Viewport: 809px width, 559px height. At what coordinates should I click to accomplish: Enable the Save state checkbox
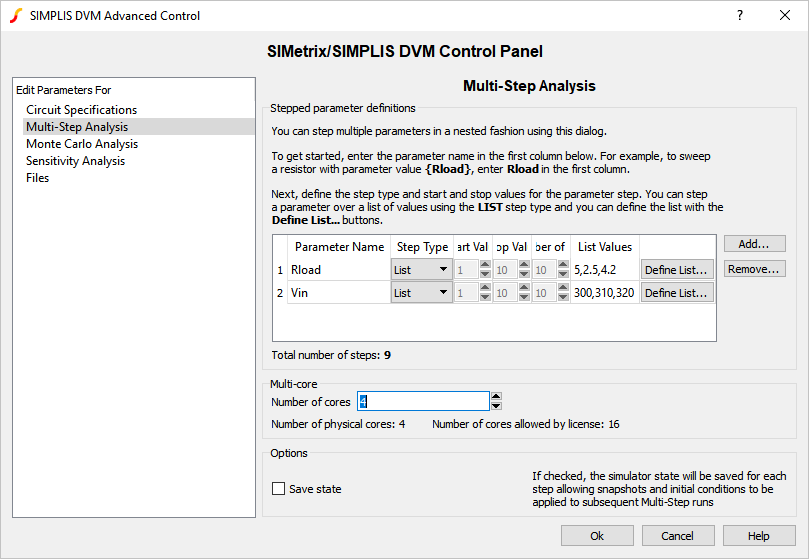pyautogui.click(x=279, y=489)
